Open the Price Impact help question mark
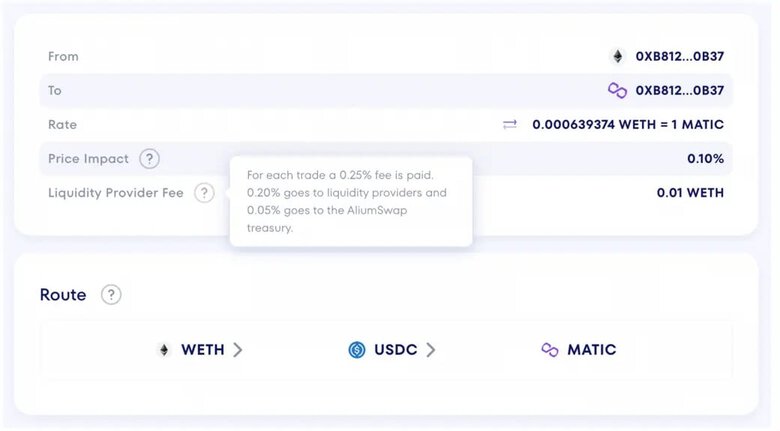Screen dimensions: 780x431 [x=149, y=159]
